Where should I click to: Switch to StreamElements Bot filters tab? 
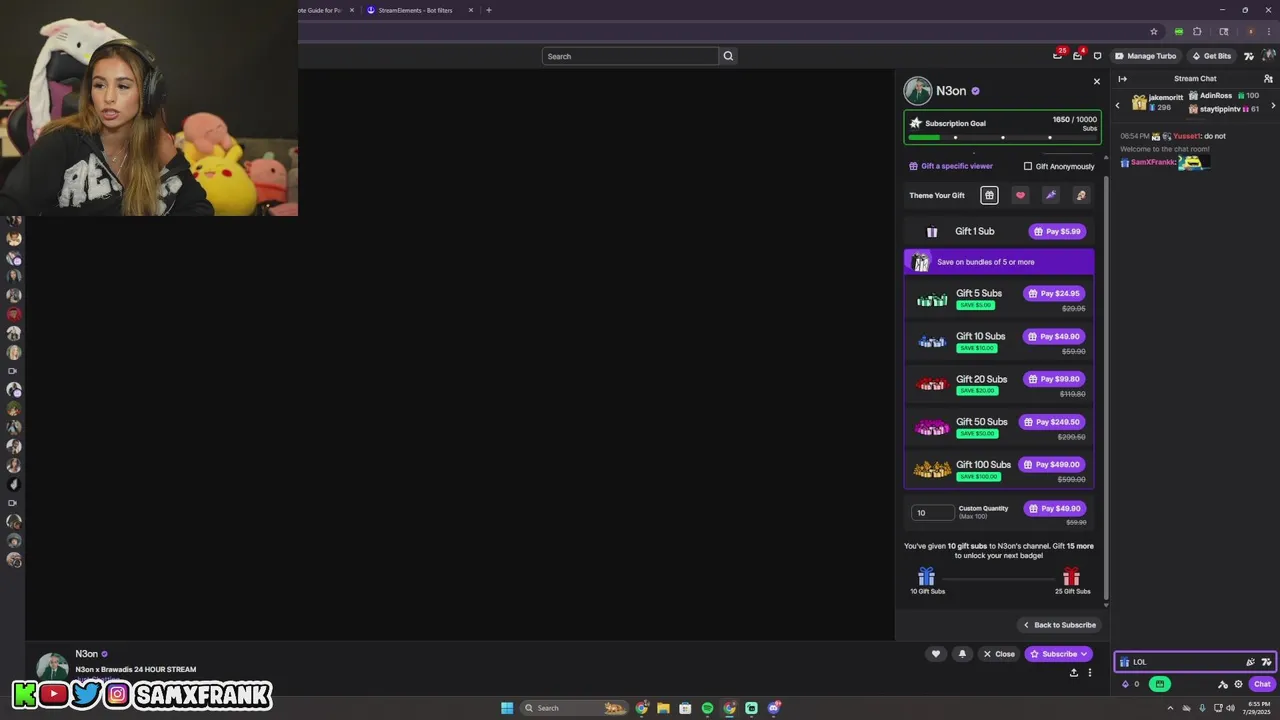click(414, 10)
